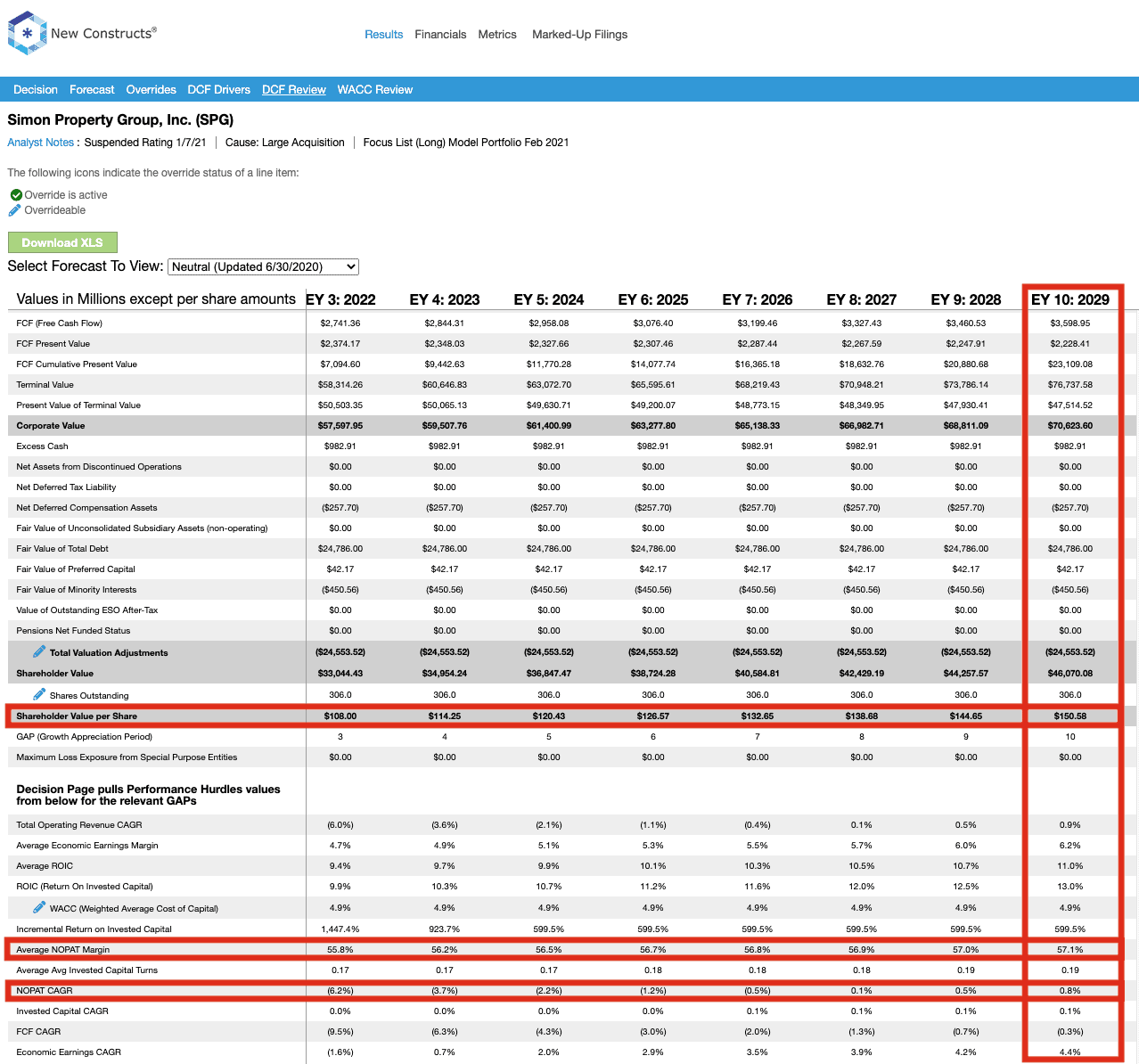Screen dimensions: 1139x1064
Task: Click the 'FCF CAGR' row label
Action: coord(38,1032)
